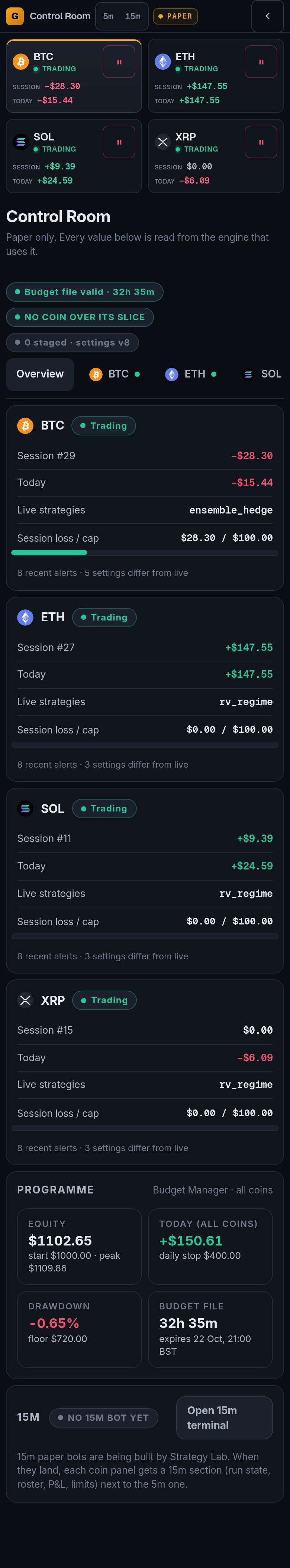Toggle the PAPER mode badge

click(175, 16)
